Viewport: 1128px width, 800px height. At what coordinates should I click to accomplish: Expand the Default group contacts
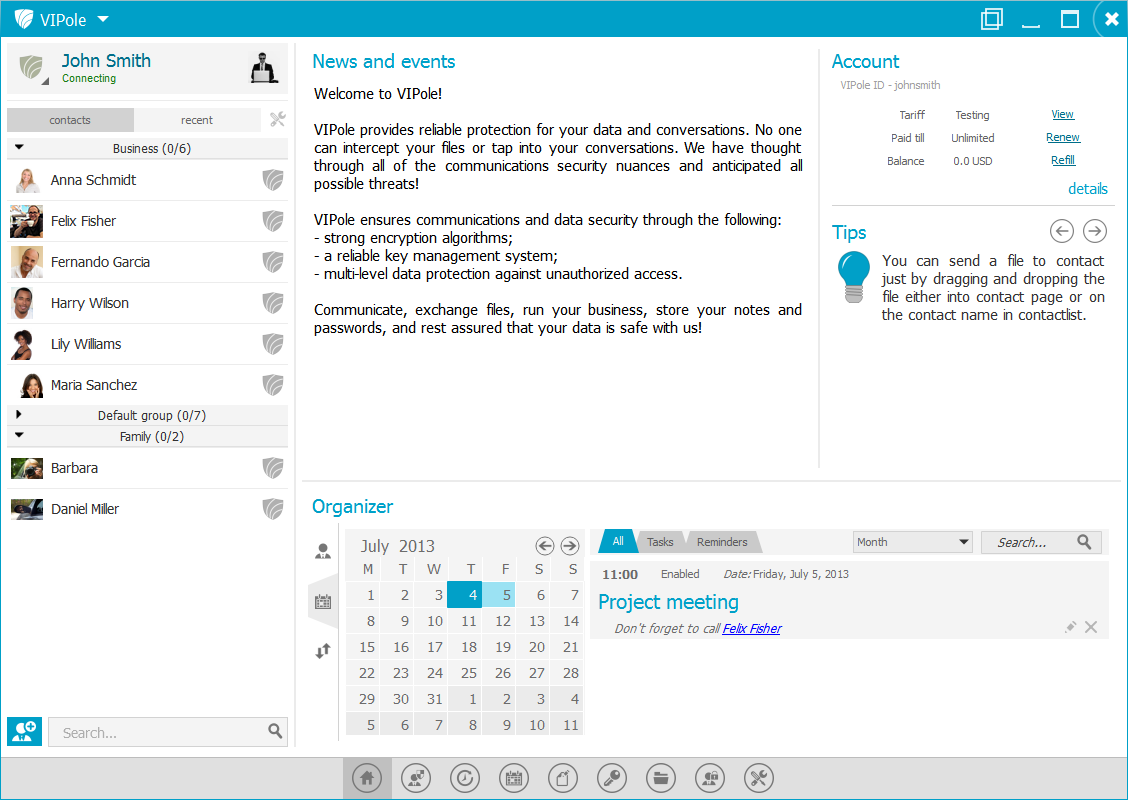(x=19, y=414)
